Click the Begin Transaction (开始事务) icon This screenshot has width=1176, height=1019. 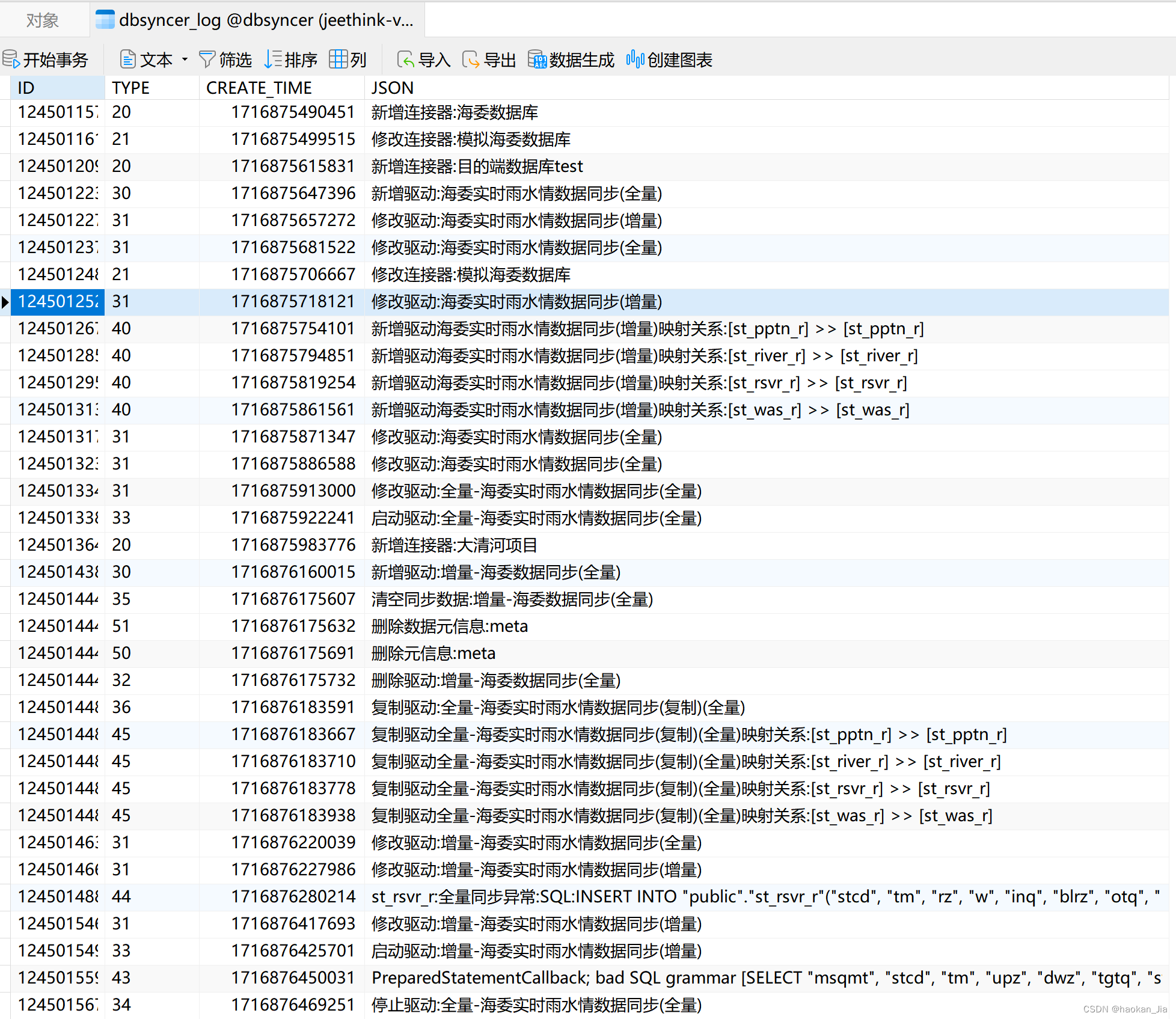point(12,60)
